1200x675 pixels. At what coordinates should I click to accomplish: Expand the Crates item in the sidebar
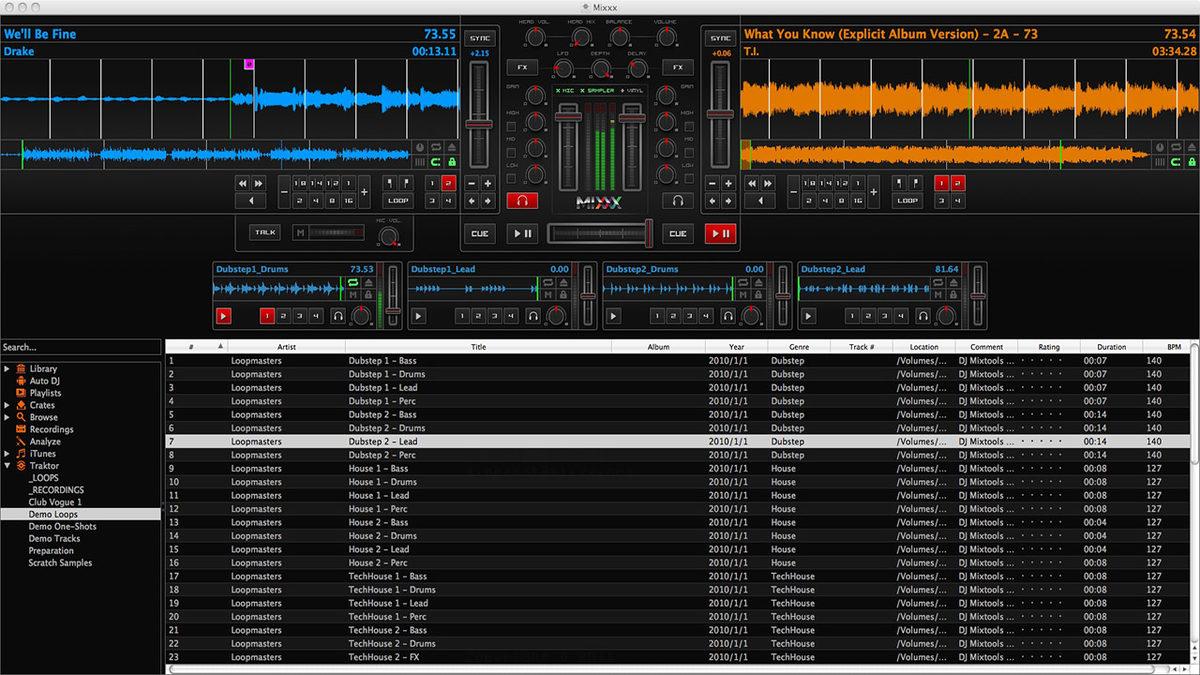[8, 405]
